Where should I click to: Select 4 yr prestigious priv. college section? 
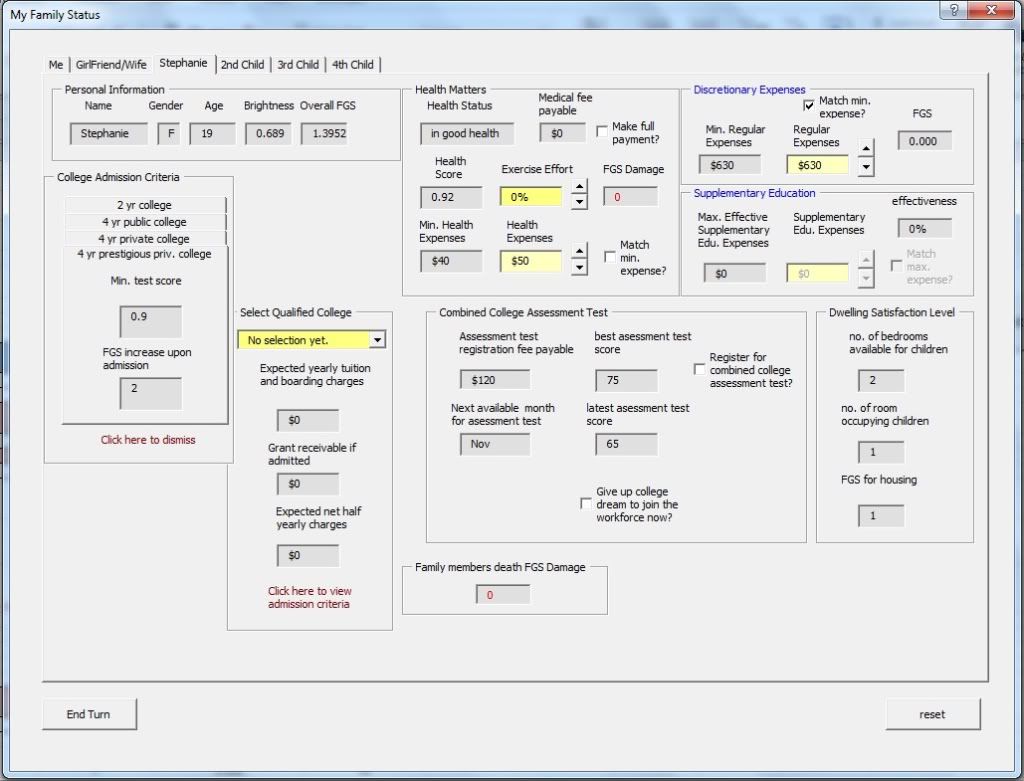point(144,254)
